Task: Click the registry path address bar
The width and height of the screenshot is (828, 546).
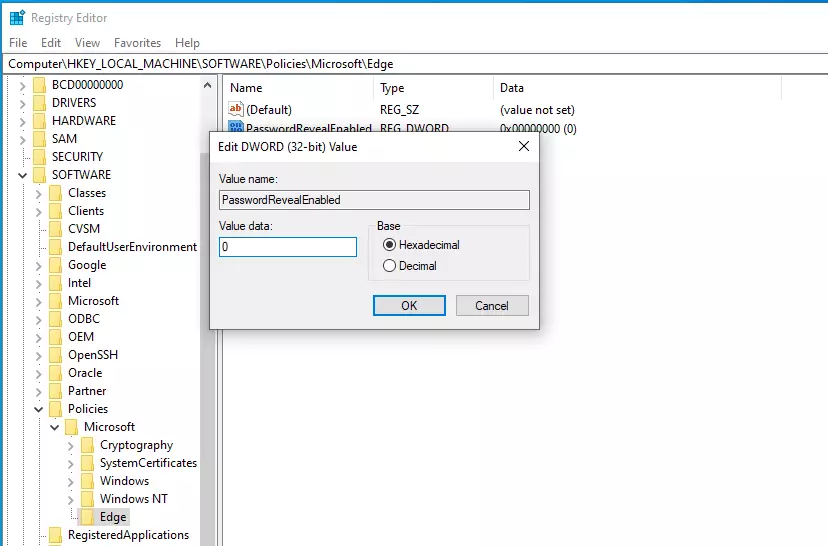Action: (415, 64)
